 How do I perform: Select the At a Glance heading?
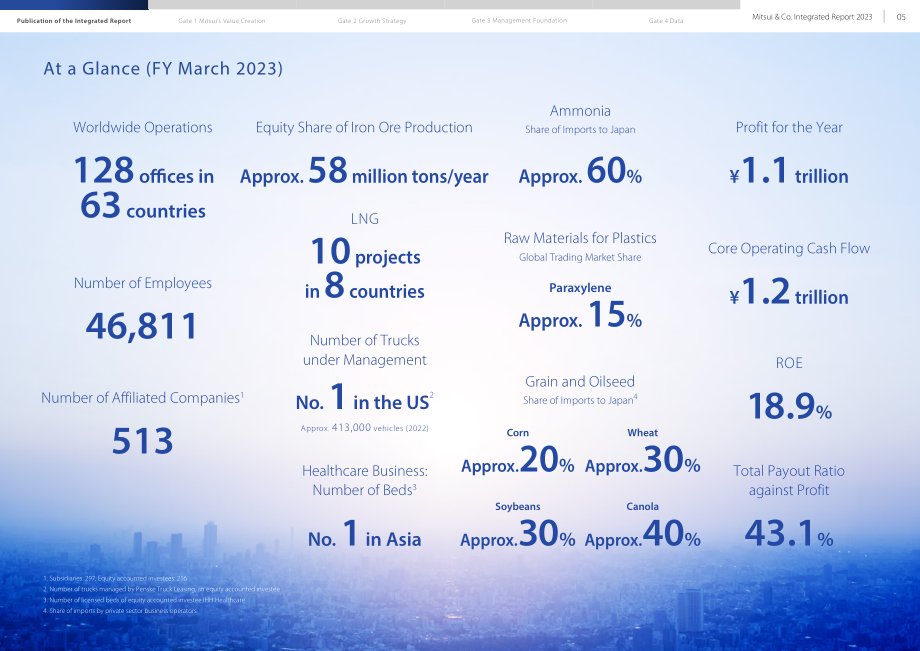click(163, 69)
